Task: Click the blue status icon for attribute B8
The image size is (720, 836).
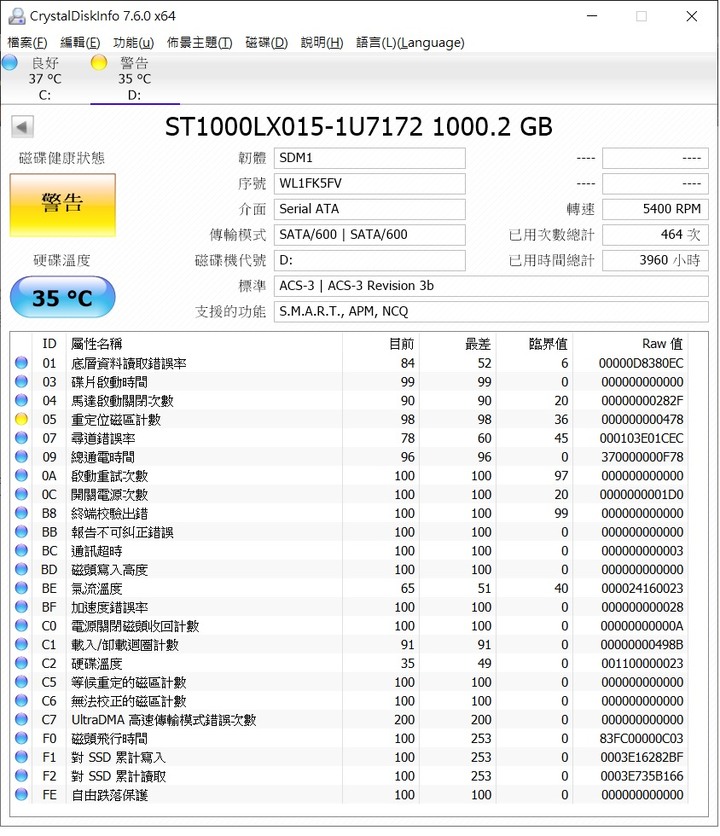Action: [21, 513]
